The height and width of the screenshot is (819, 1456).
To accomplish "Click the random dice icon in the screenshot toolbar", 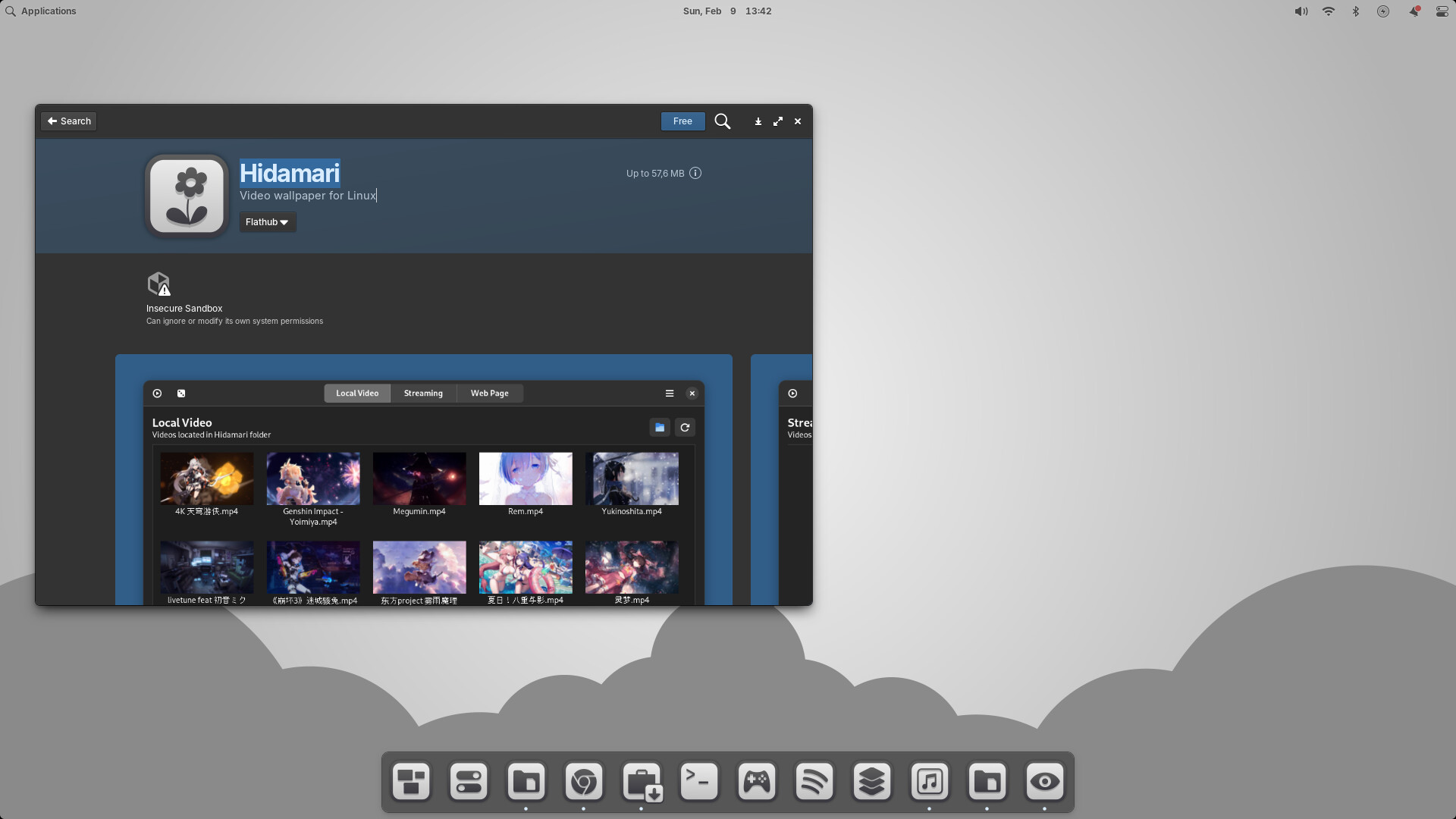I will click(181, 394).
